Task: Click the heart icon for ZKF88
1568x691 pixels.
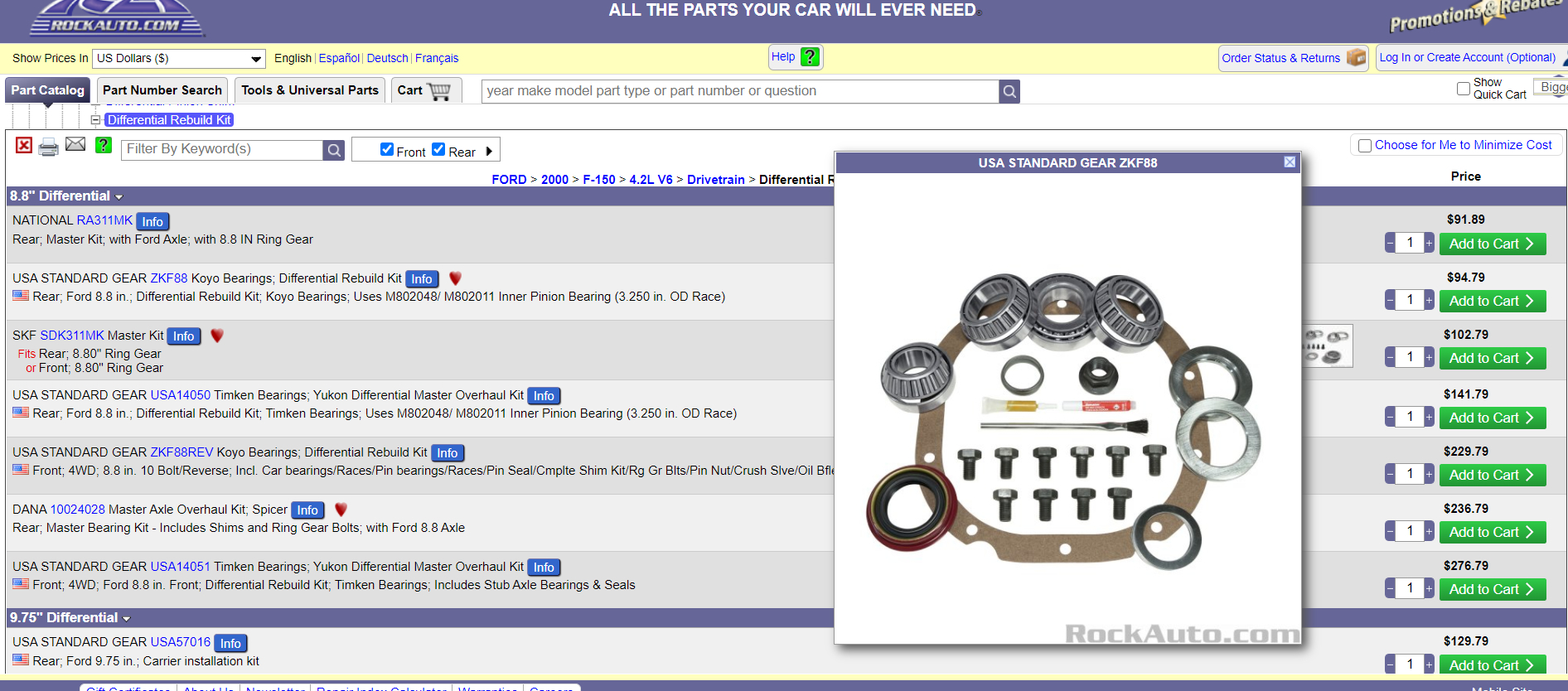Action: coord(455,278)
